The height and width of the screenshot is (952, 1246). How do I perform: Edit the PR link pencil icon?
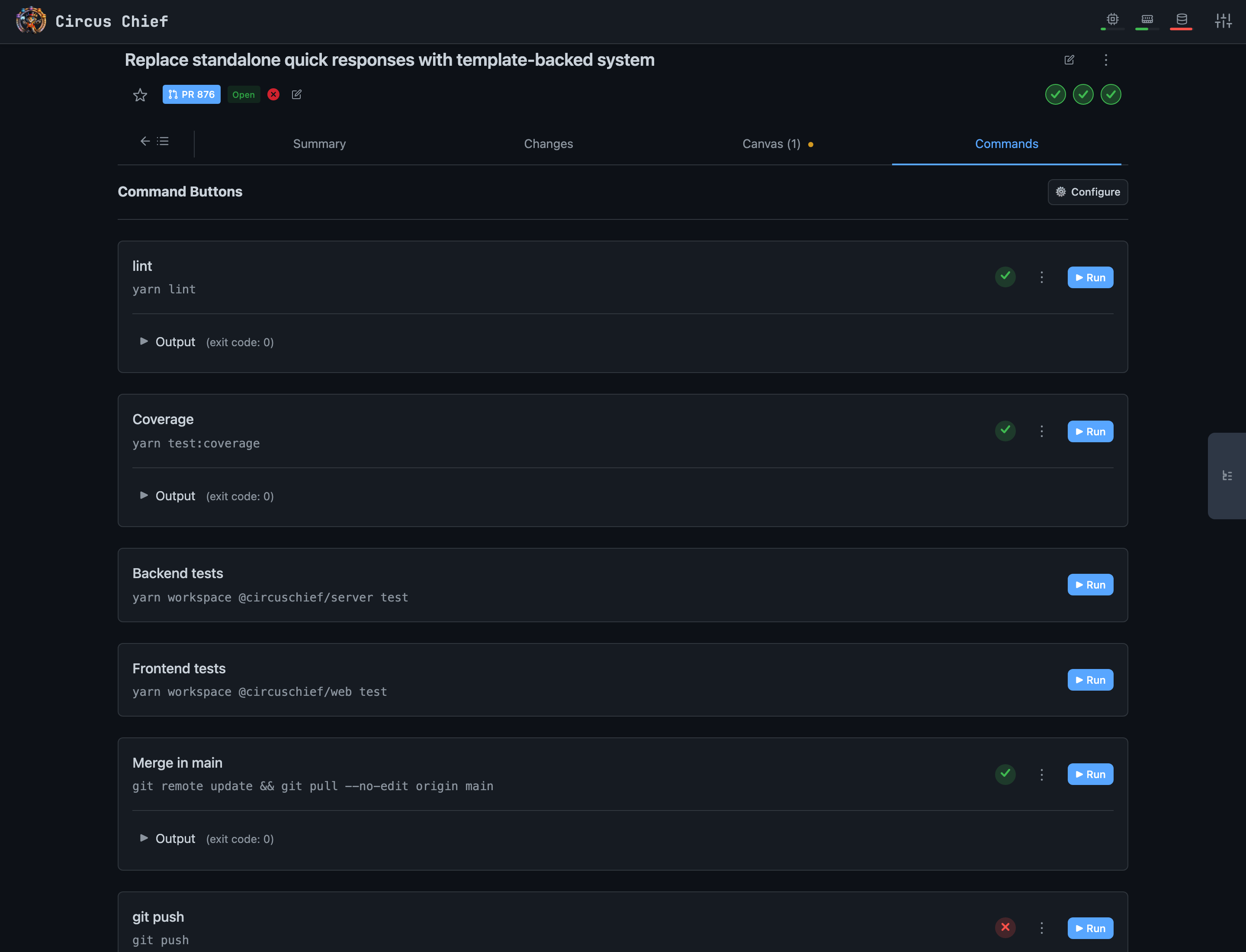click(296, 95)
